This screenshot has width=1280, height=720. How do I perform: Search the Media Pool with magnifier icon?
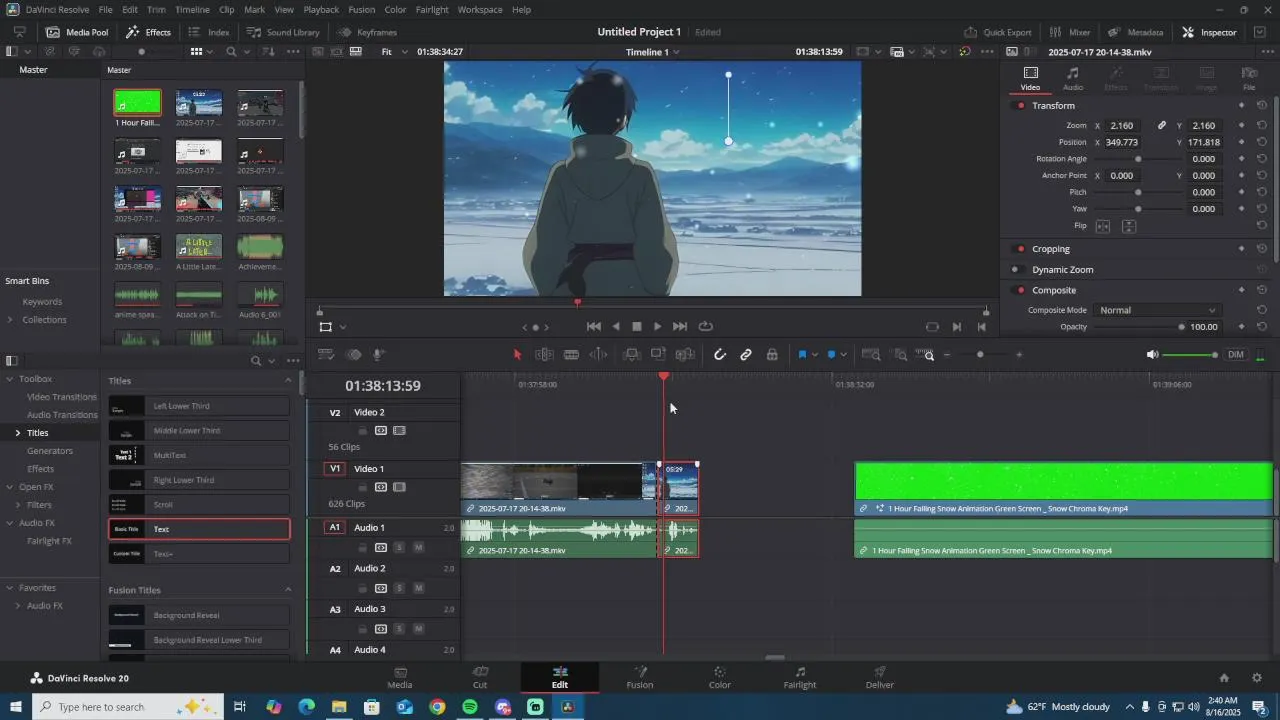tap(231, 52)
